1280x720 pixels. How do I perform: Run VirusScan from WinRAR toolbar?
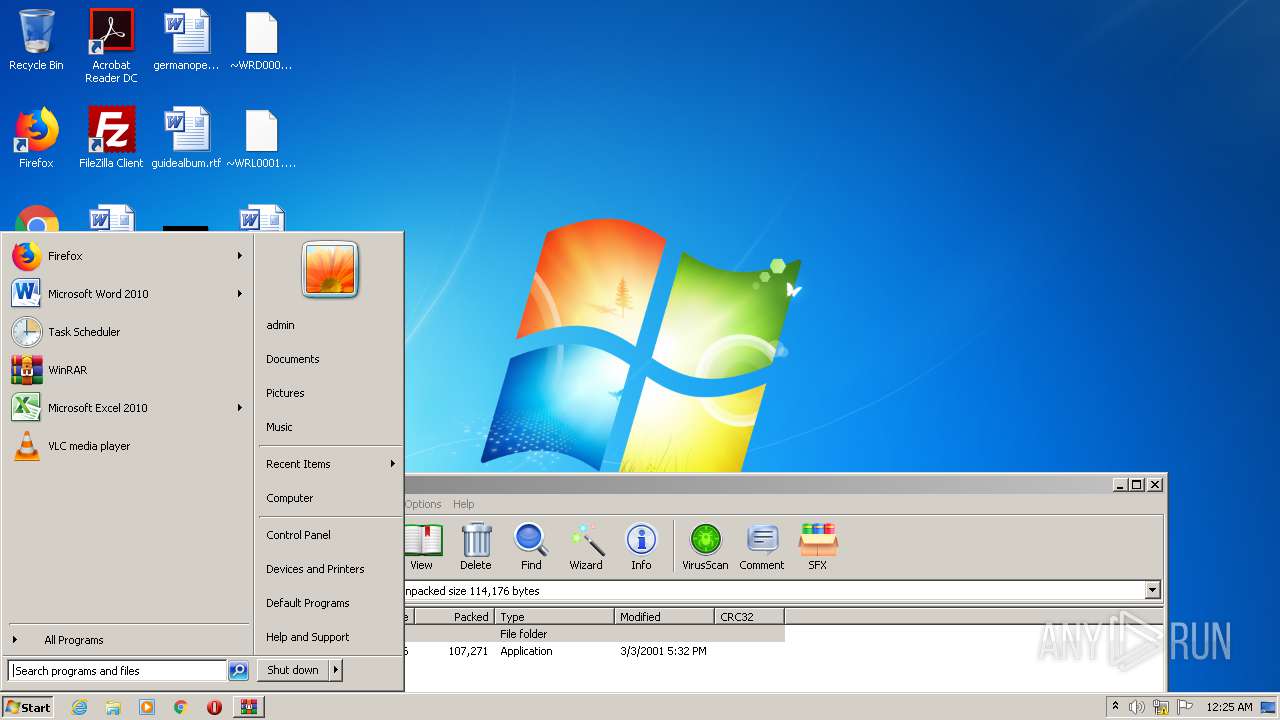[705, 547]
